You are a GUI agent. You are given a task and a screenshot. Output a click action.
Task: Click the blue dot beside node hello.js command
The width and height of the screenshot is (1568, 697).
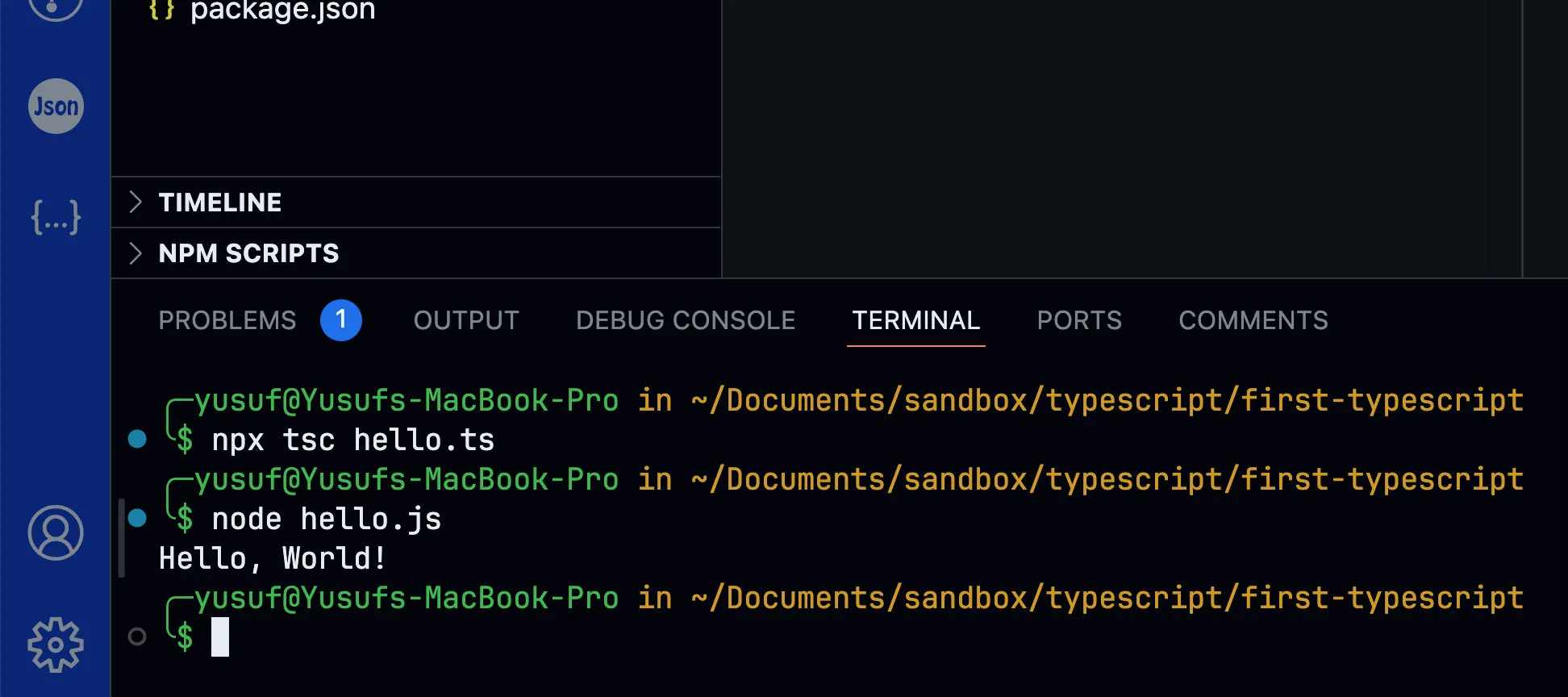(137, 518)
